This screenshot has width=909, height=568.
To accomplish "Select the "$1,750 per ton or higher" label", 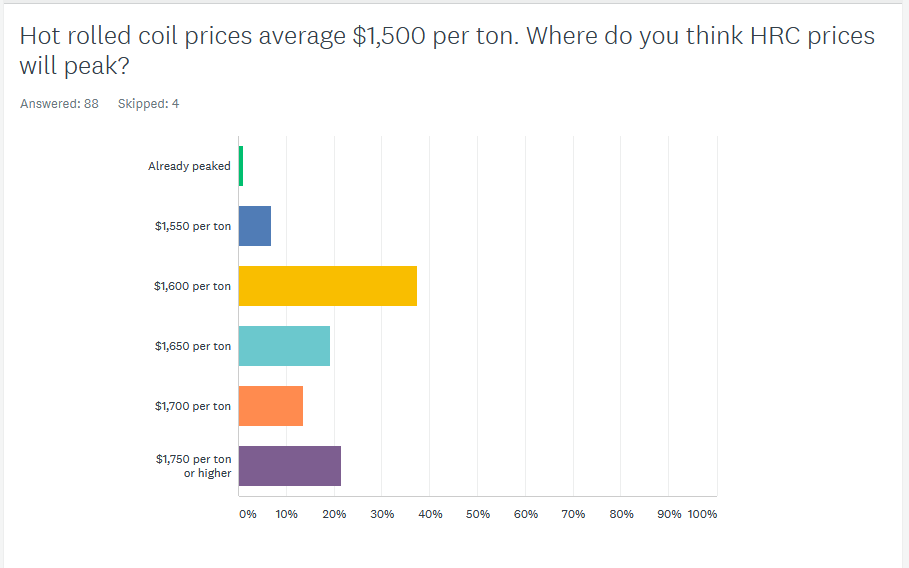I will click(193, 466).
